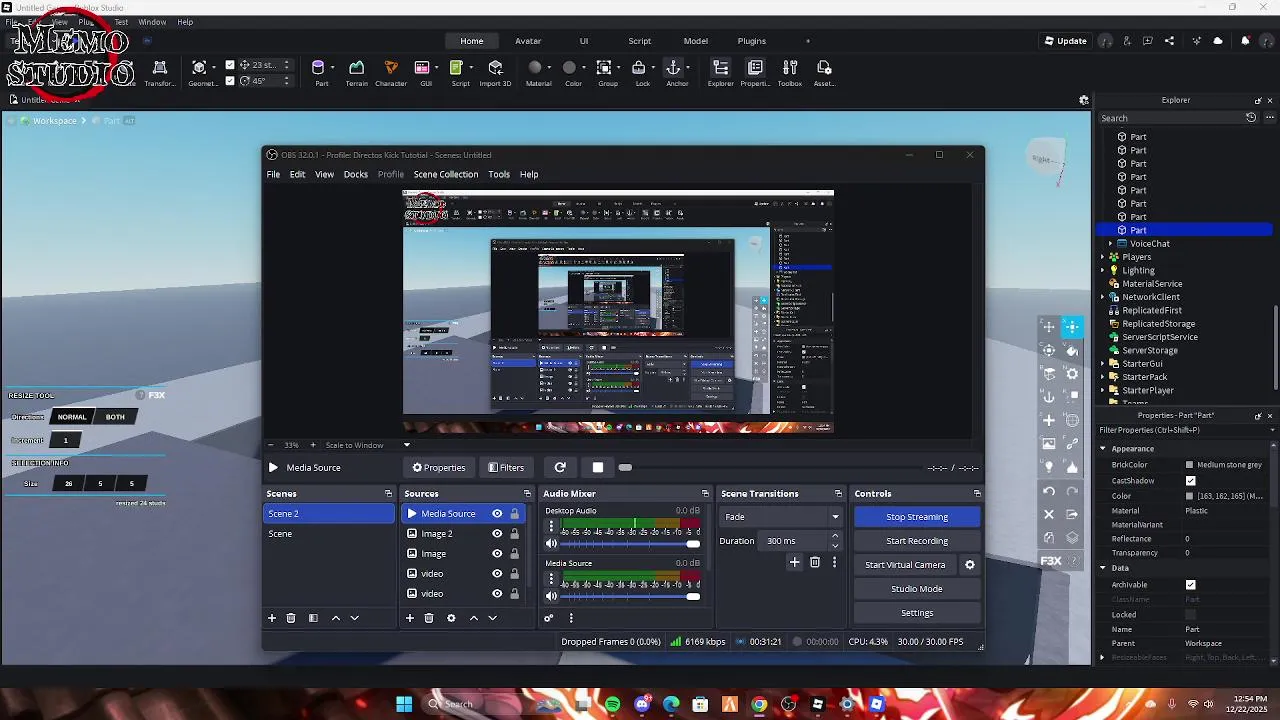Toggle the Locked property checkbox

[1190, 615]
